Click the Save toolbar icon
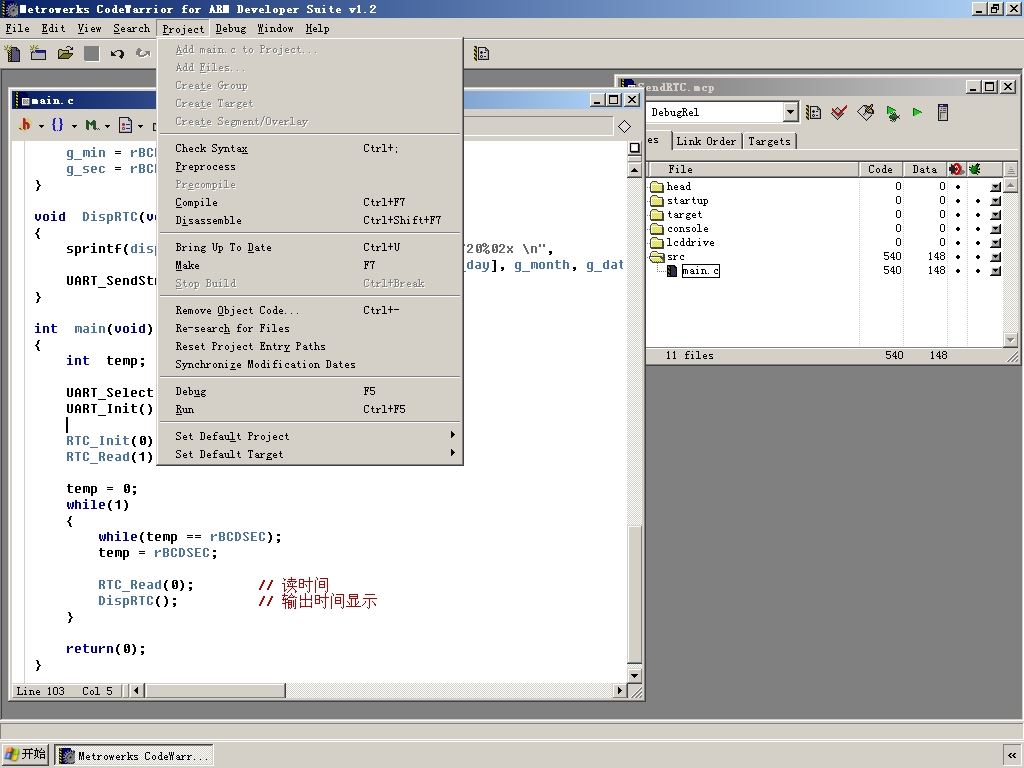 91,54
